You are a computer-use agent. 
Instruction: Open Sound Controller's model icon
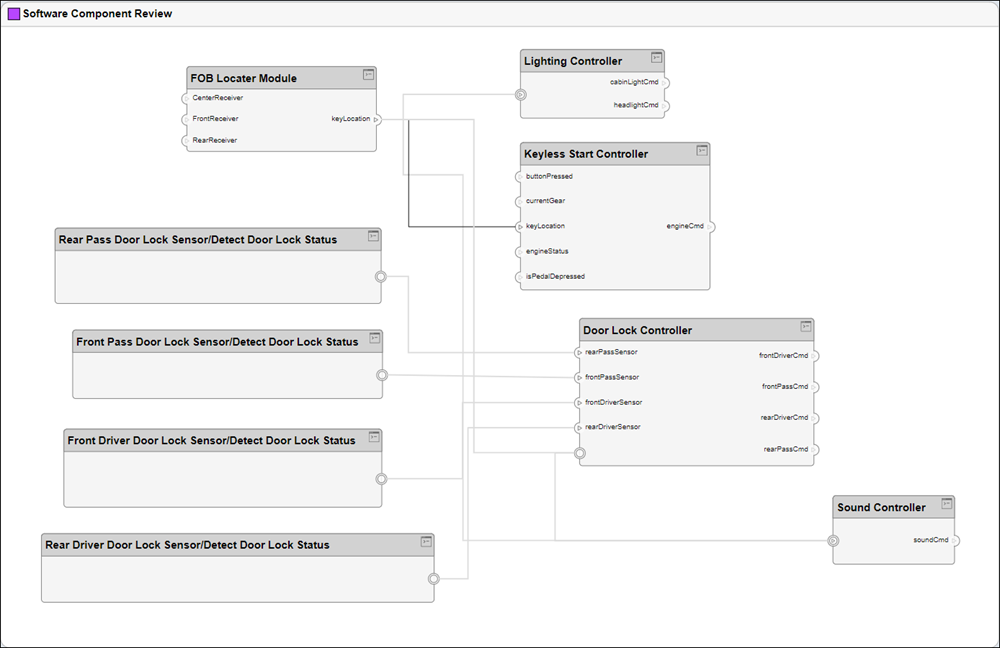946,506
